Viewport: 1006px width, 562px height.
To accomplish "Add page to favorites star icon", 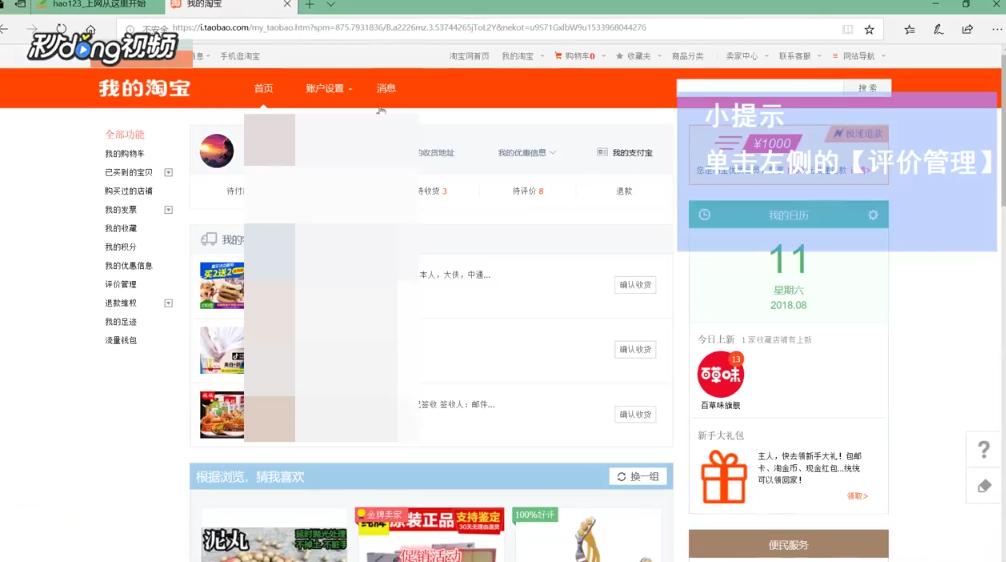I will click(x=869, y=30).
